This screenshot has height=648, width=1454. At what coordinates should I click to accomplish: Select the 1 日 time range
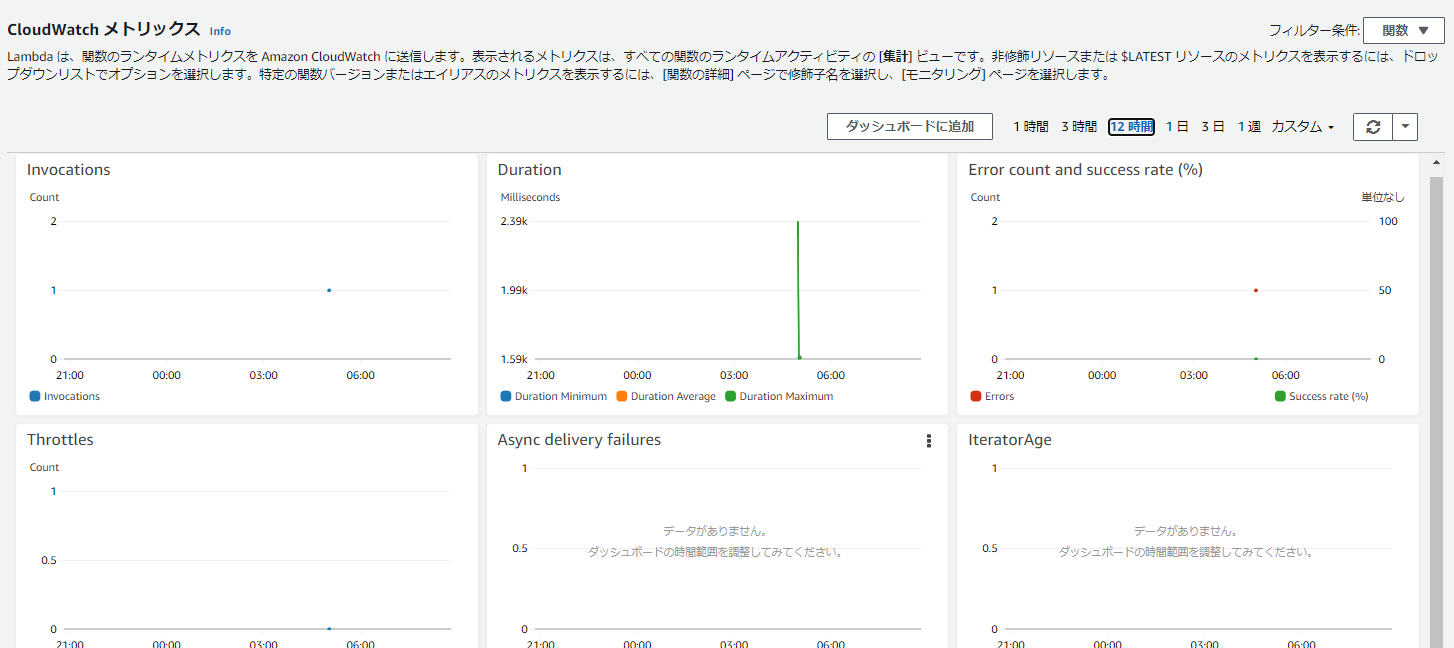coord(1177,127)
